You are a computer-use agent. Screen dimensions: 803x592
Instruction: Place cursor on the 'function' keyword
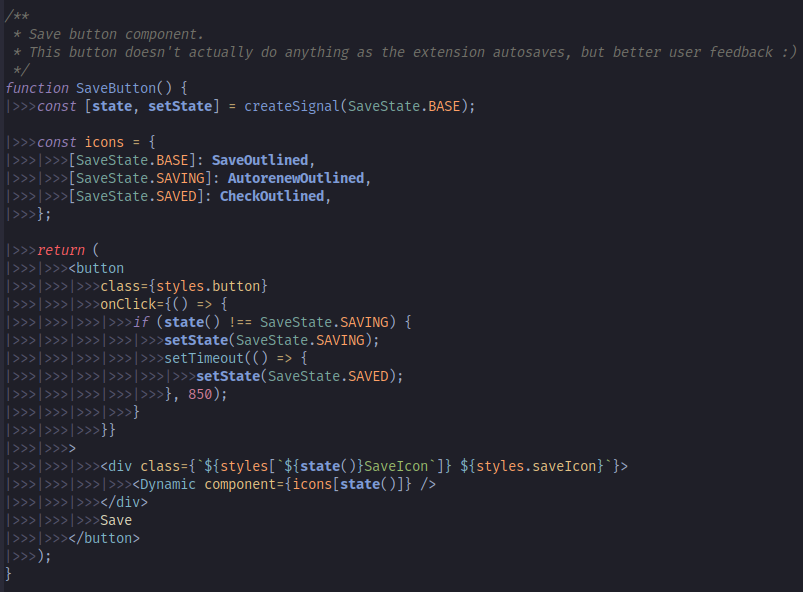click(37, 88)
